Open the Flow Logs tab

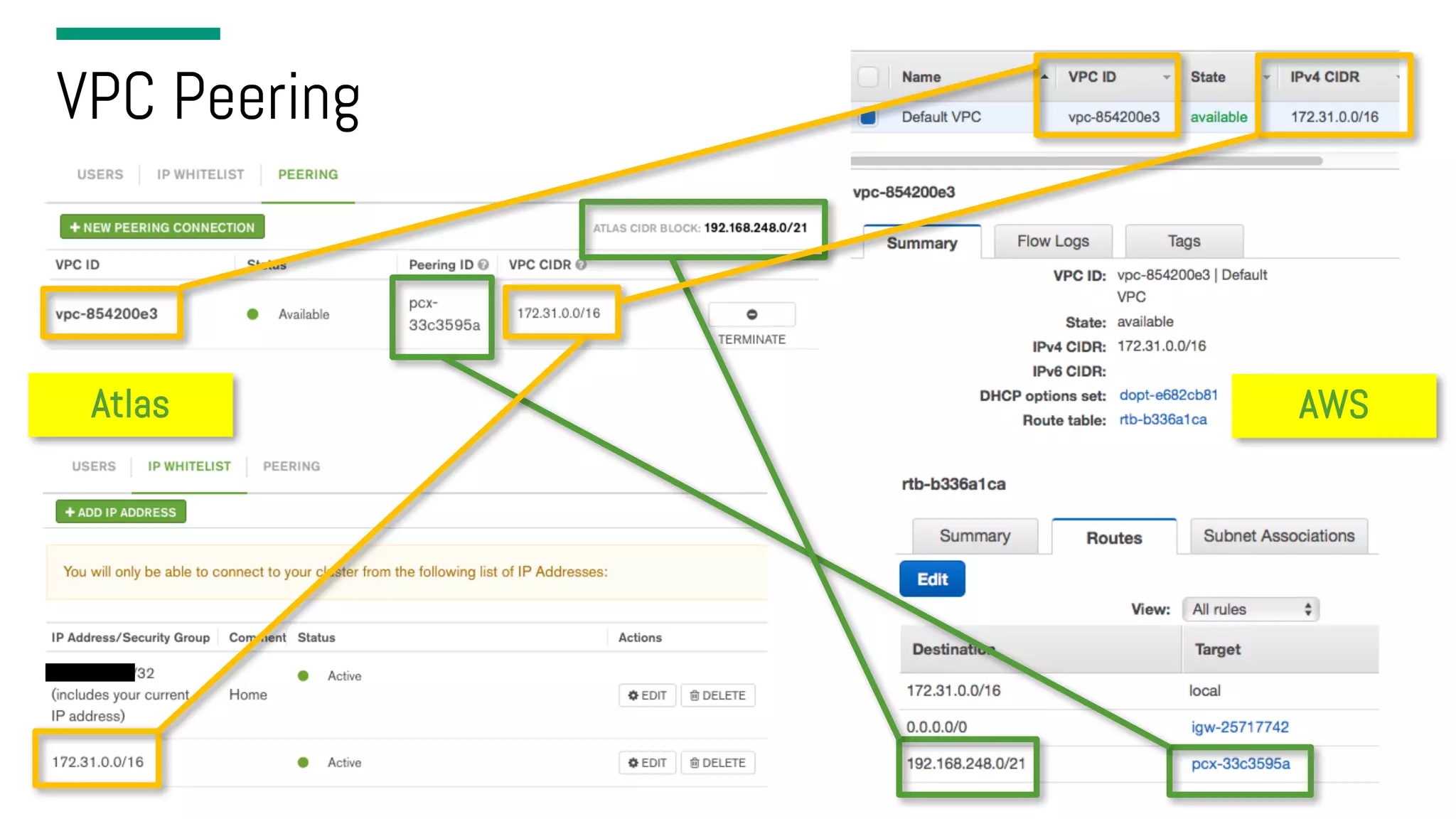point(1053,241)
